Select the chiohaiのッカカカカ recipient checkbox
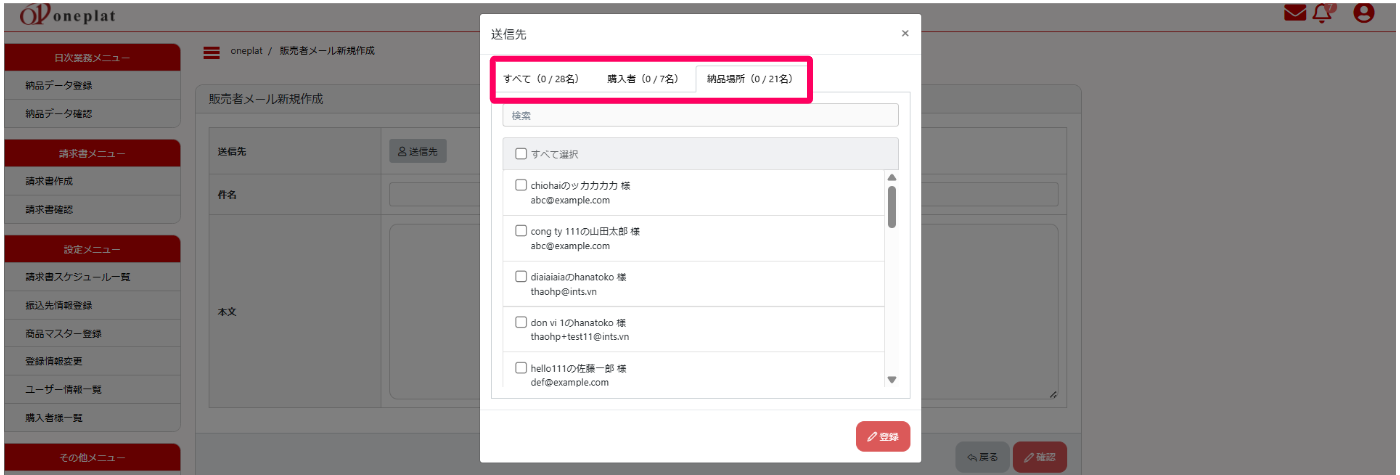Viewport: 1400px width, 475px height. [x=521, y=185]
